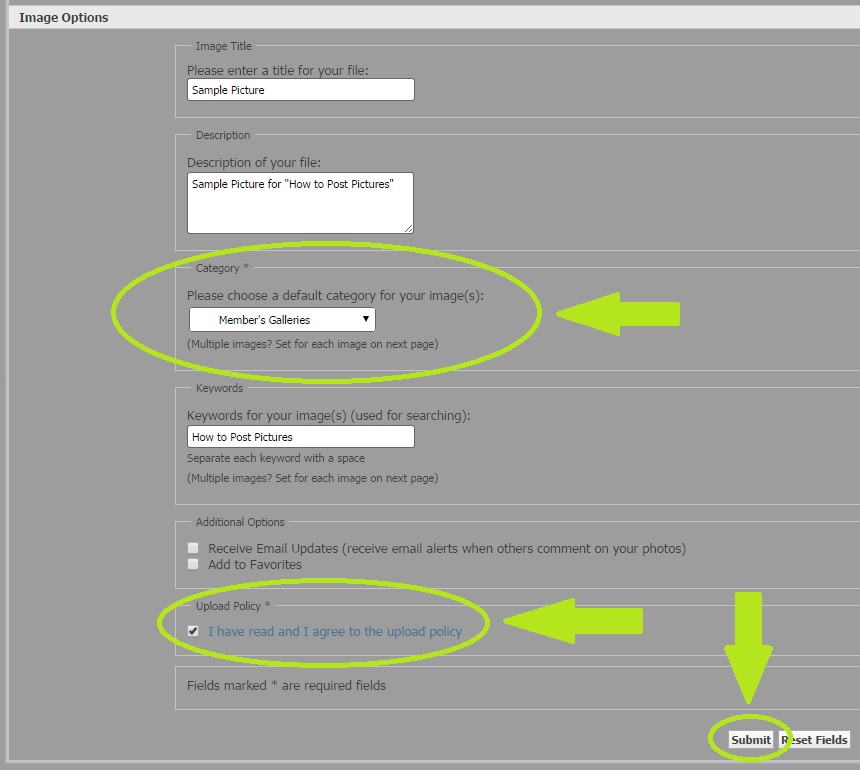
Task: Uncheck the upload policy agreement checkbox
Action: pos(193,631)
